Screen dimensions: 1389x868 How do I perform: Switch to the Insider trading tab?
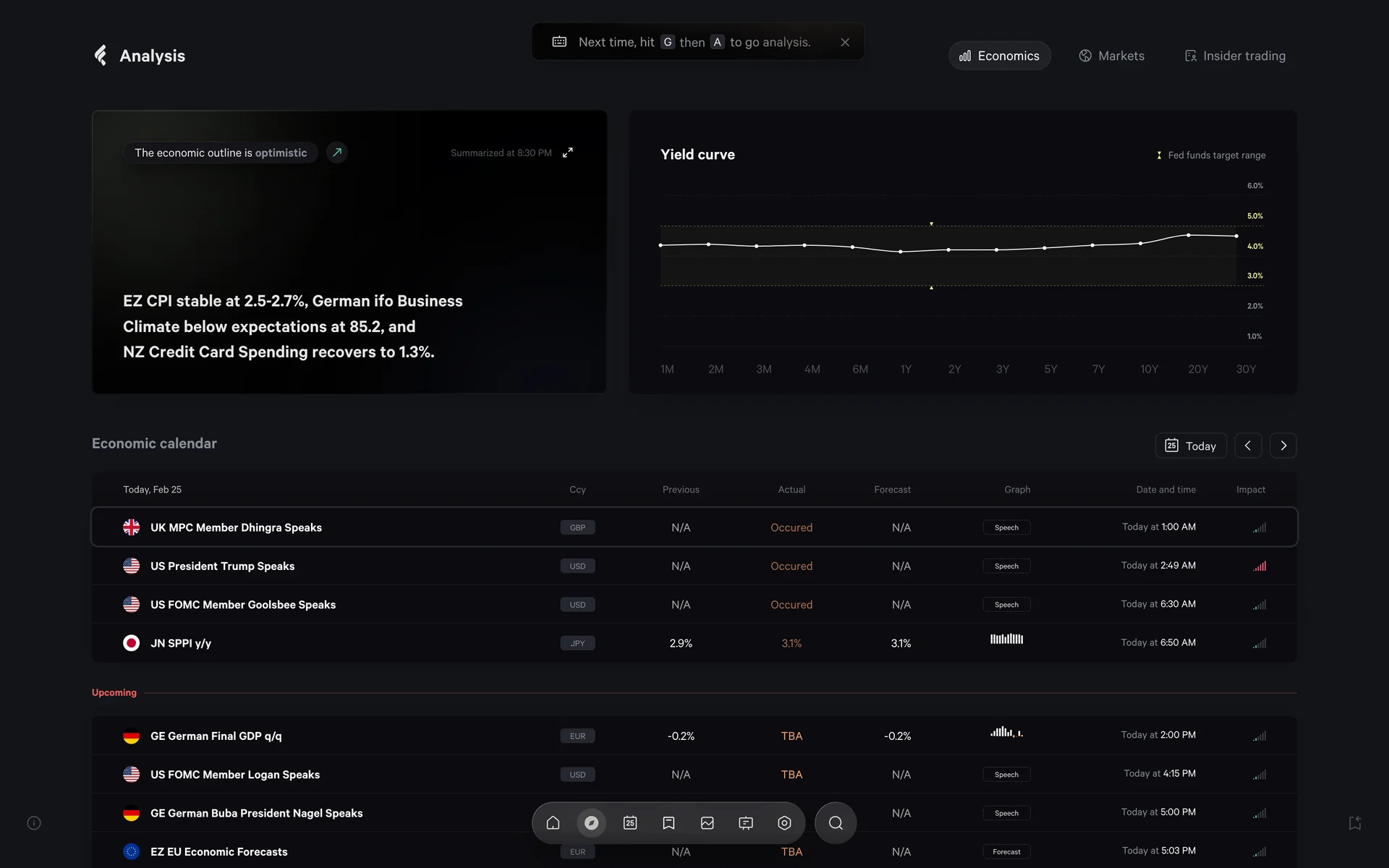tap(1235, 56)
